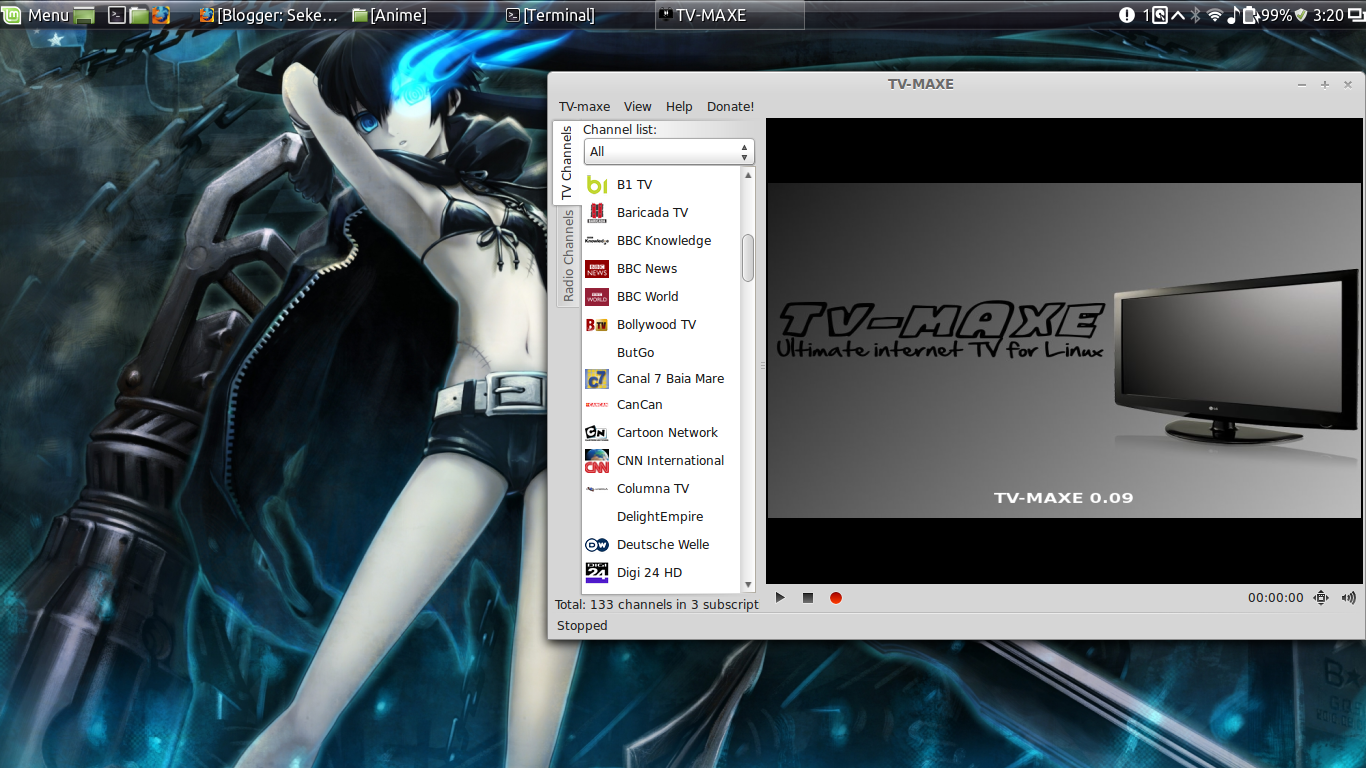
Task: Click the volume speaker icon
Action: coord(1349,598)
